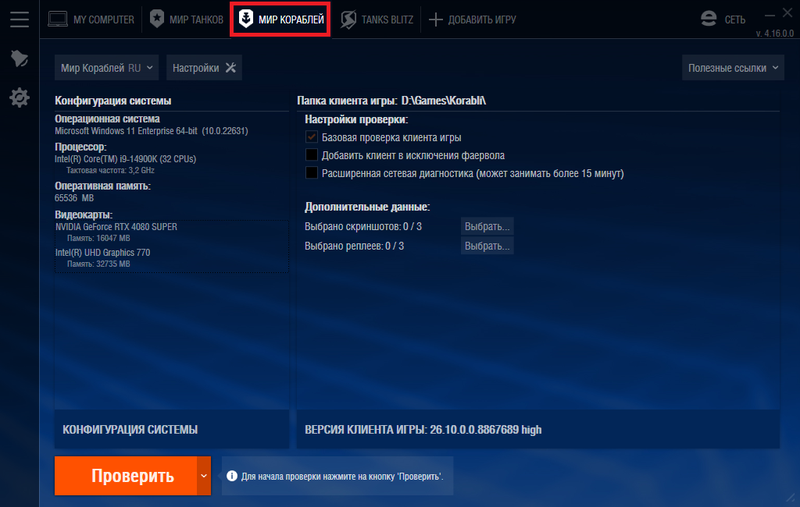Click the plus icon for adding game
The width and height of the screenshot is (800, 507).
(436, 19)
